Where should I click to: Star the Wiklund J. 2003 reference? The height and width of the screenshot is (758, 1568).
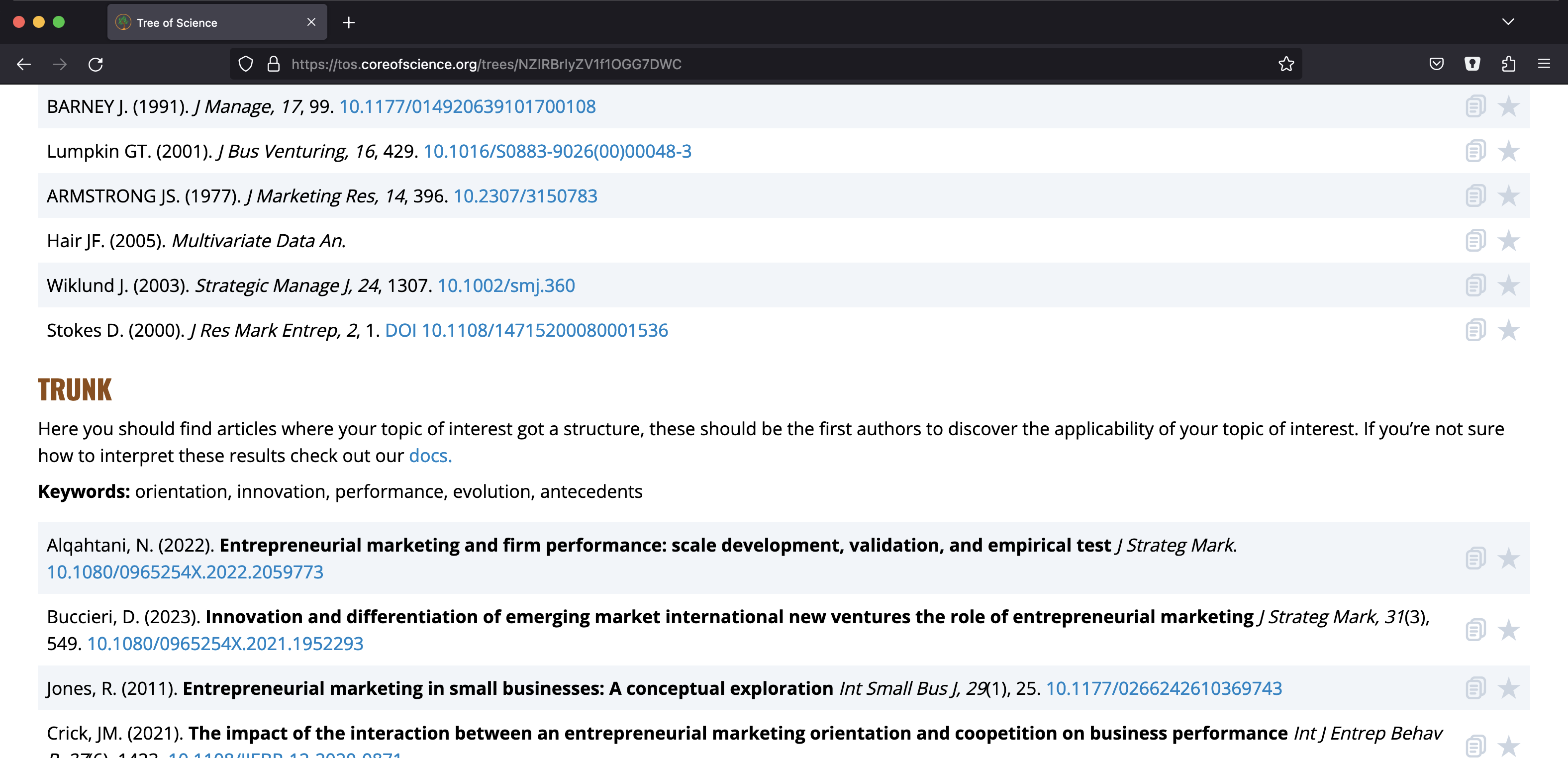coord(1508,285)
